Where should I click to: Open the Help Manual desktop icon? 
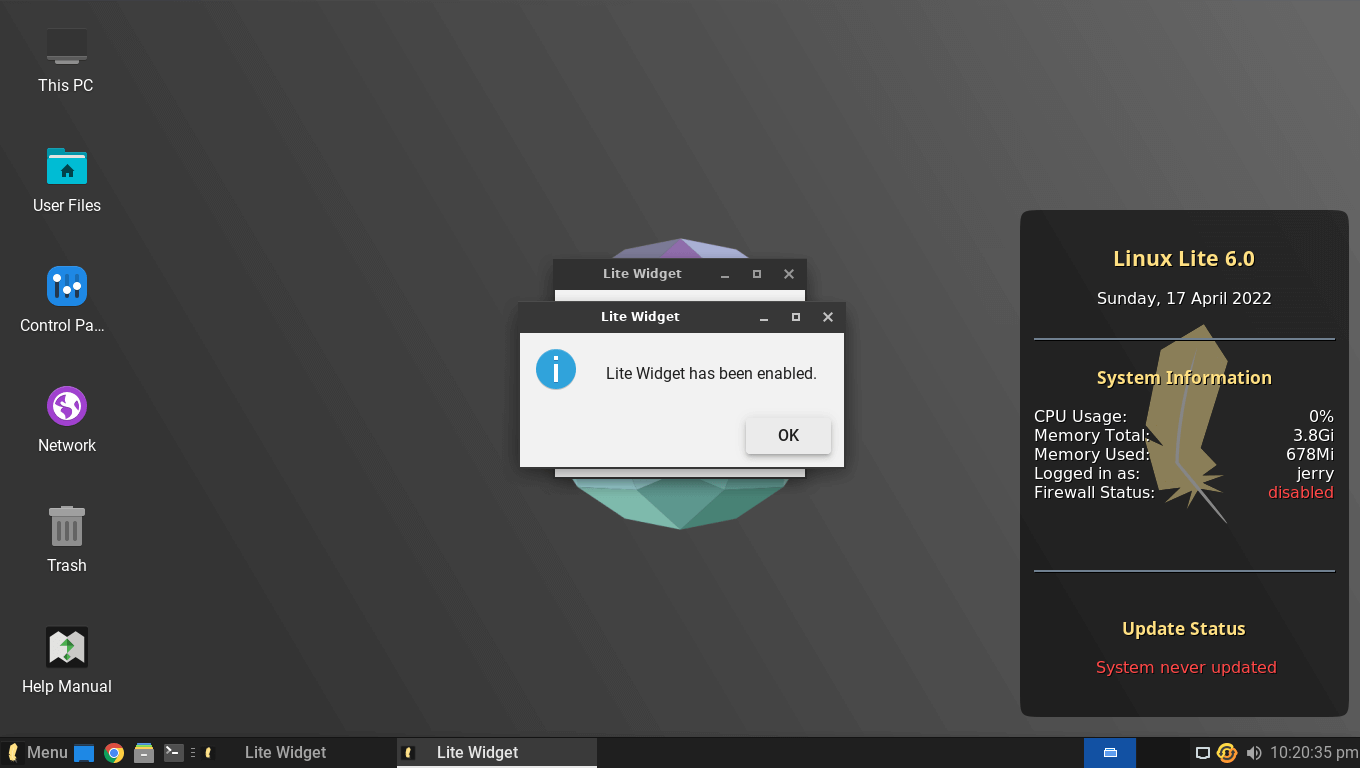66,648
